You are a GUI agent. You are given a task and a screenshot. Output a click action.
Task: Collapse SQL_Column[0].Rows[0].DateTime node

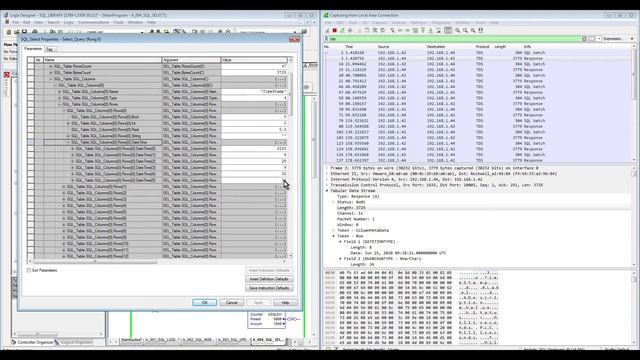point(68,142)
